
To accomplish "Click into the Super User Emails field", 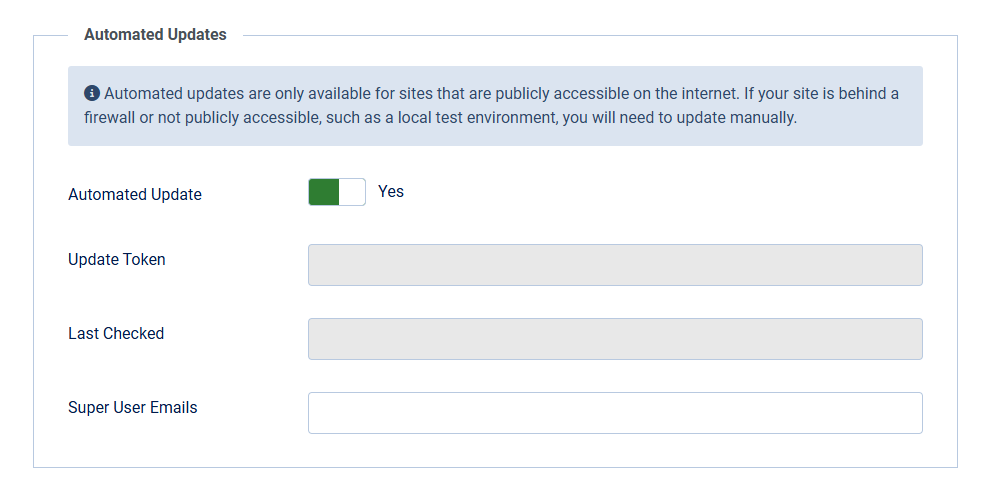I will point(615,413).
